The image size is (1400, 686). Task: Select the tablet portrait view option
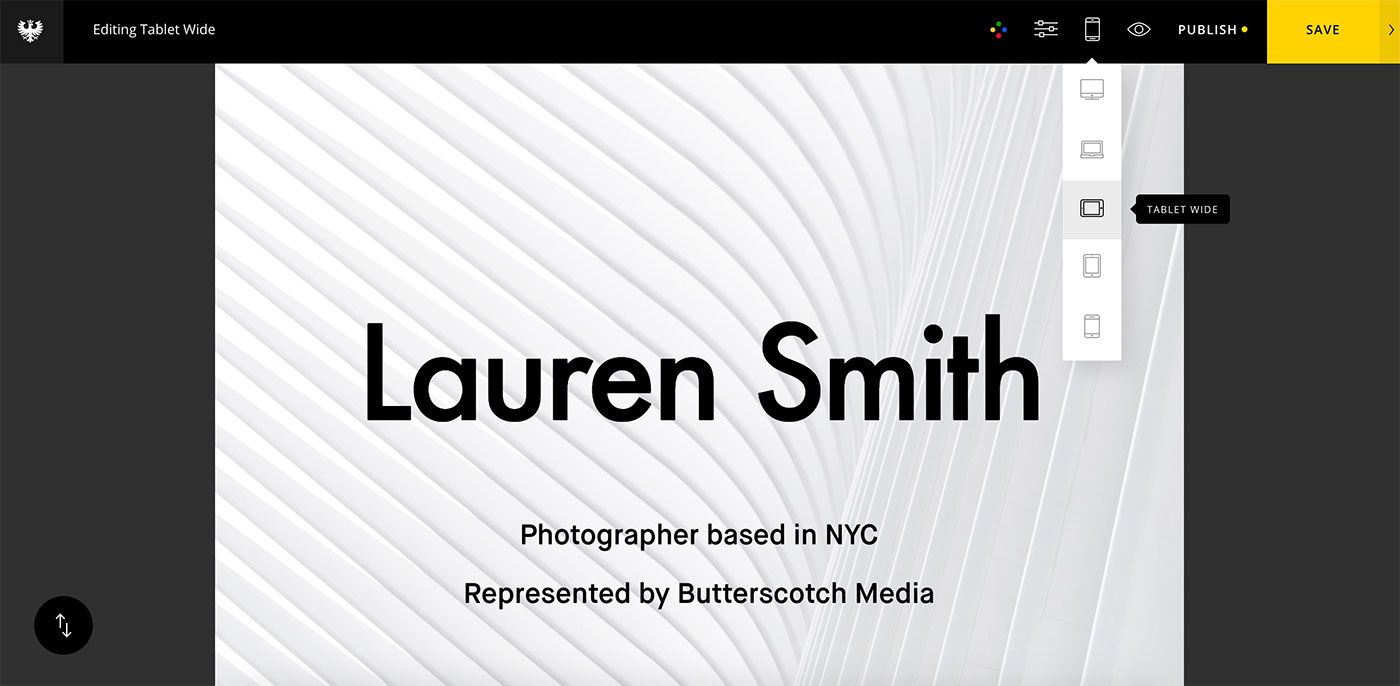coord(1092,267)
